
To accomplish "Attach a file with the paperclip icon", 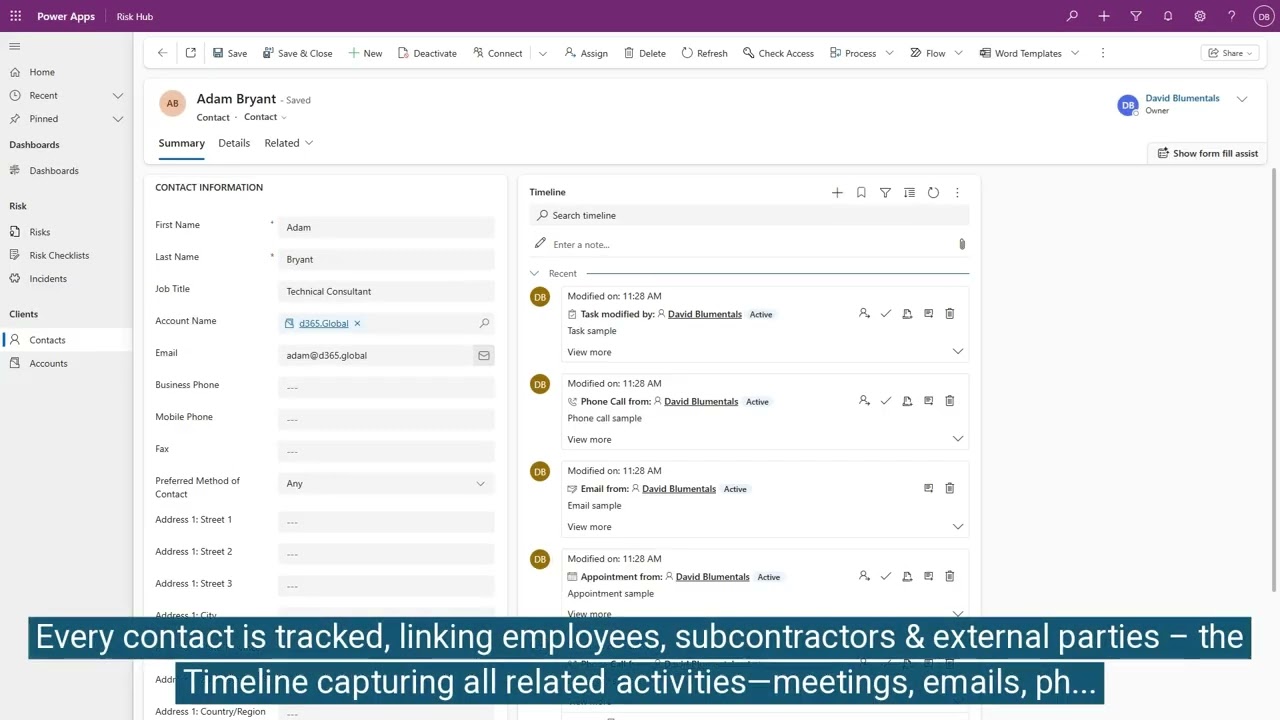I will [962, 244].
